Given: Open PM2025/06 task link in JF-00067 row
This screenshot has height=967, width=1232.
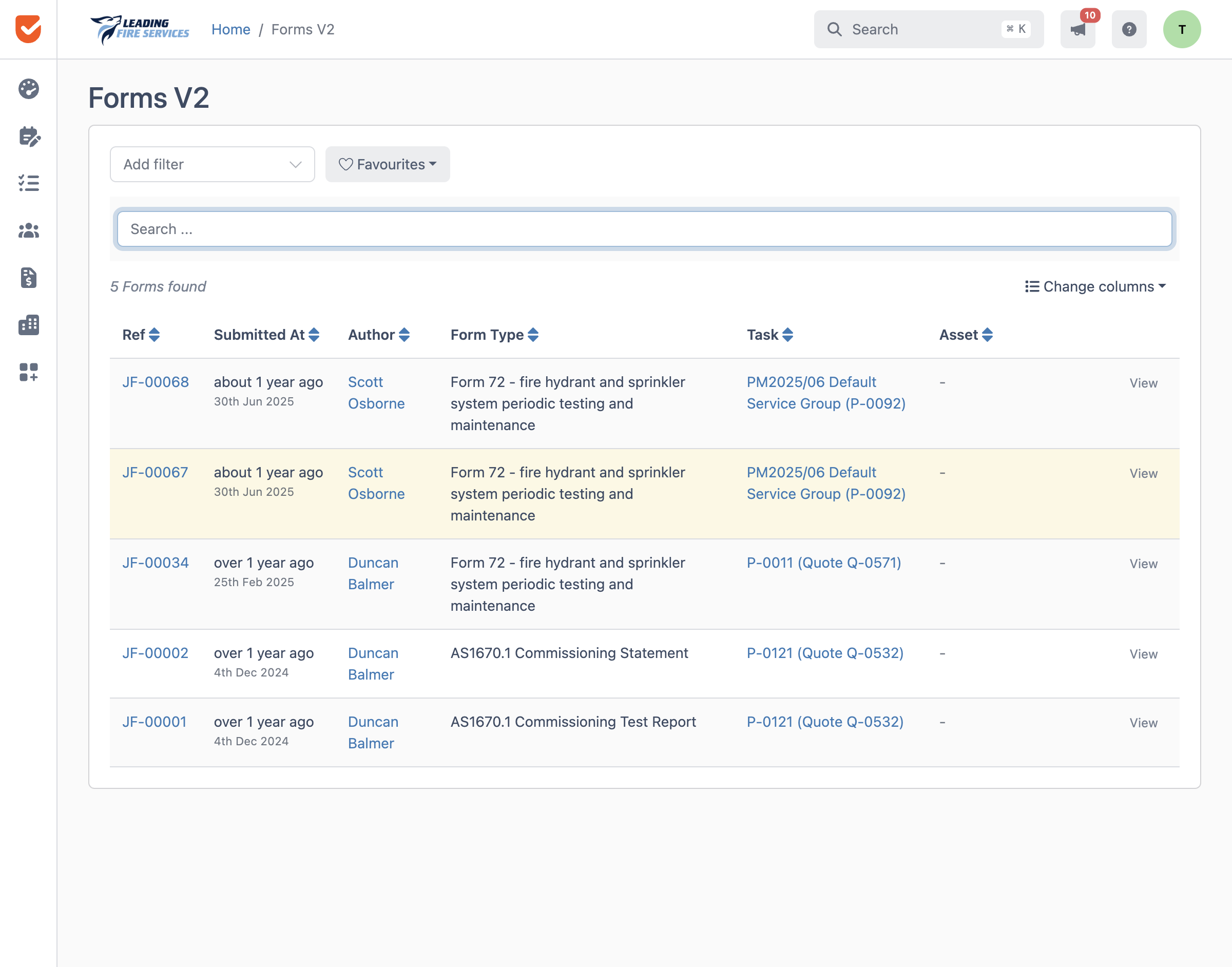Looking at the screenshot, I should tap(826, 483).
